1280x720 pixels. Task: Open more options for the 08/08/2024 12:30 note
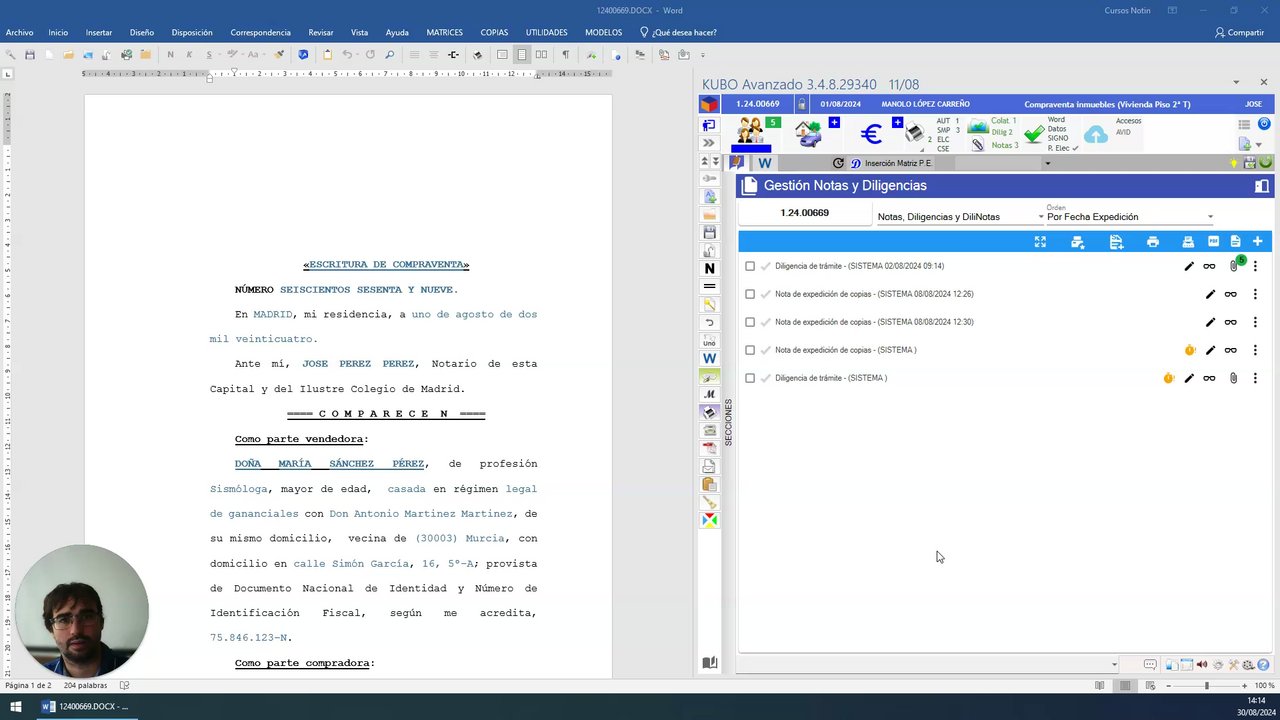[1255, 322]
